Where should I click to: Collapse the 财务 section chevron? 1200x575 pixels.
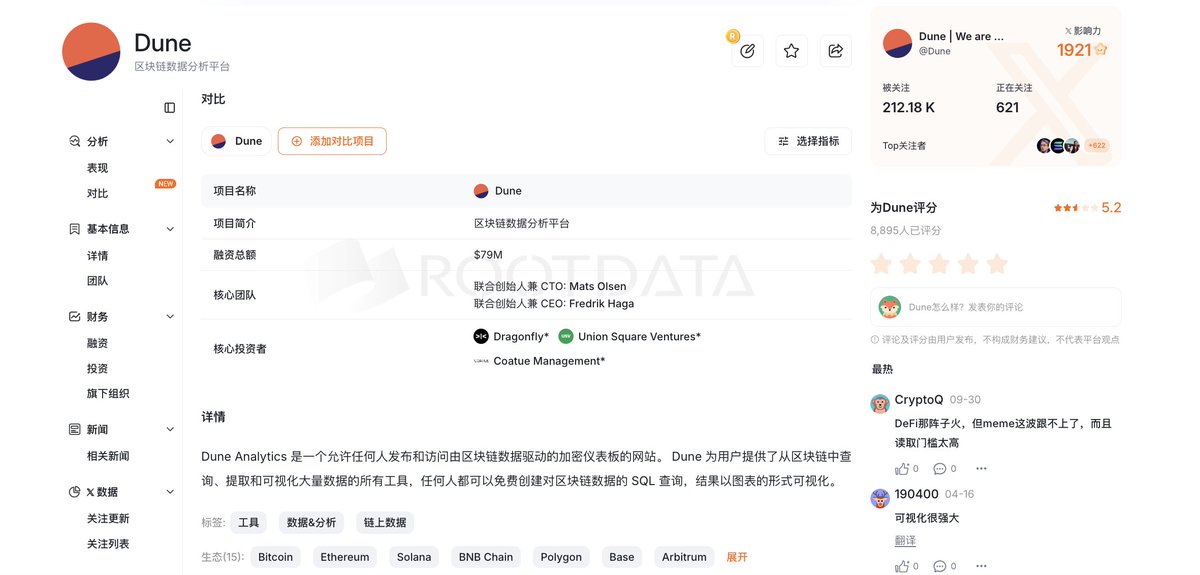coord(170,317)
